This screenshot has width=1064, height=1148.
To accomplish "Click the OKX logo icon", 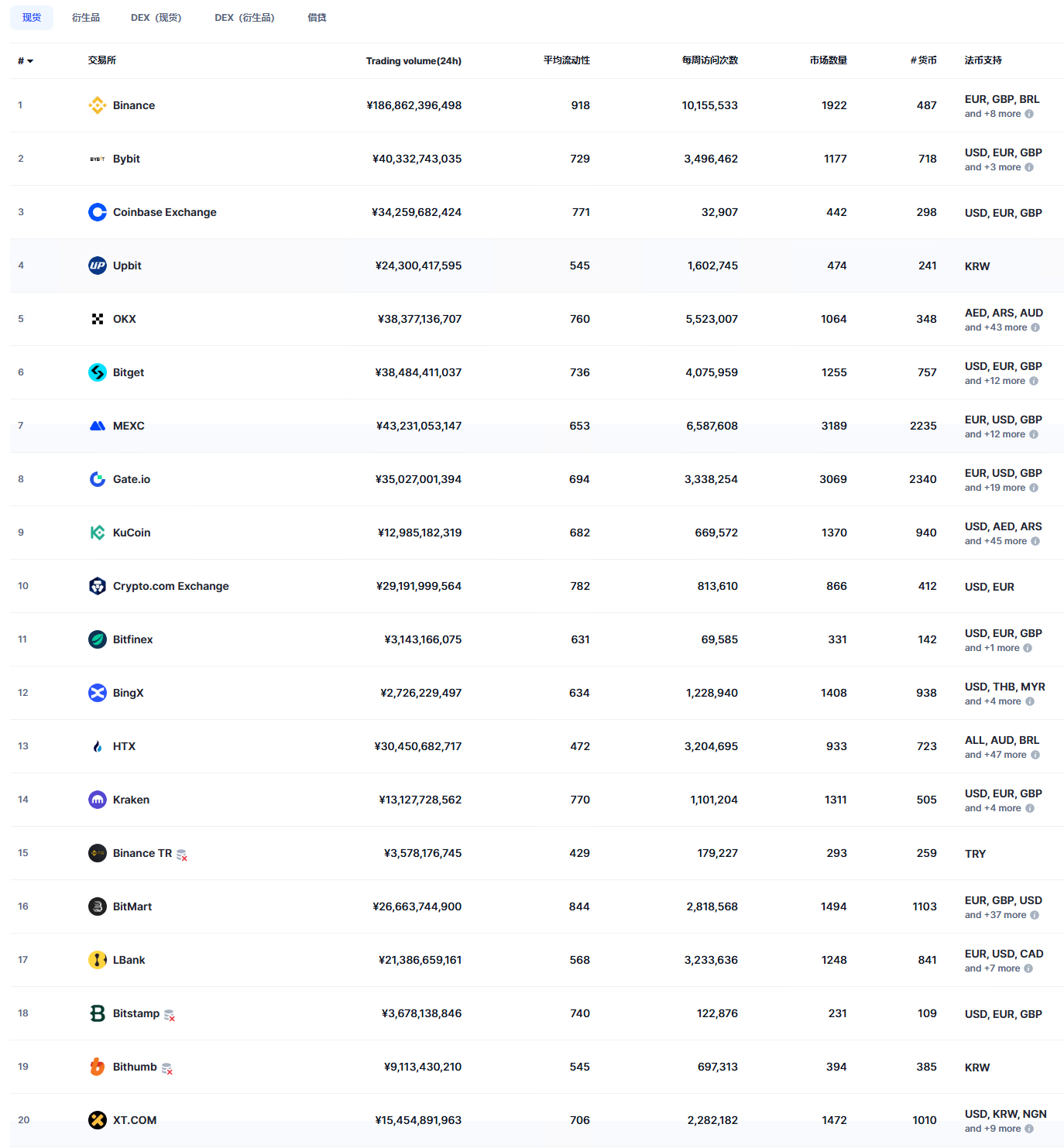I will click(98, 319).
